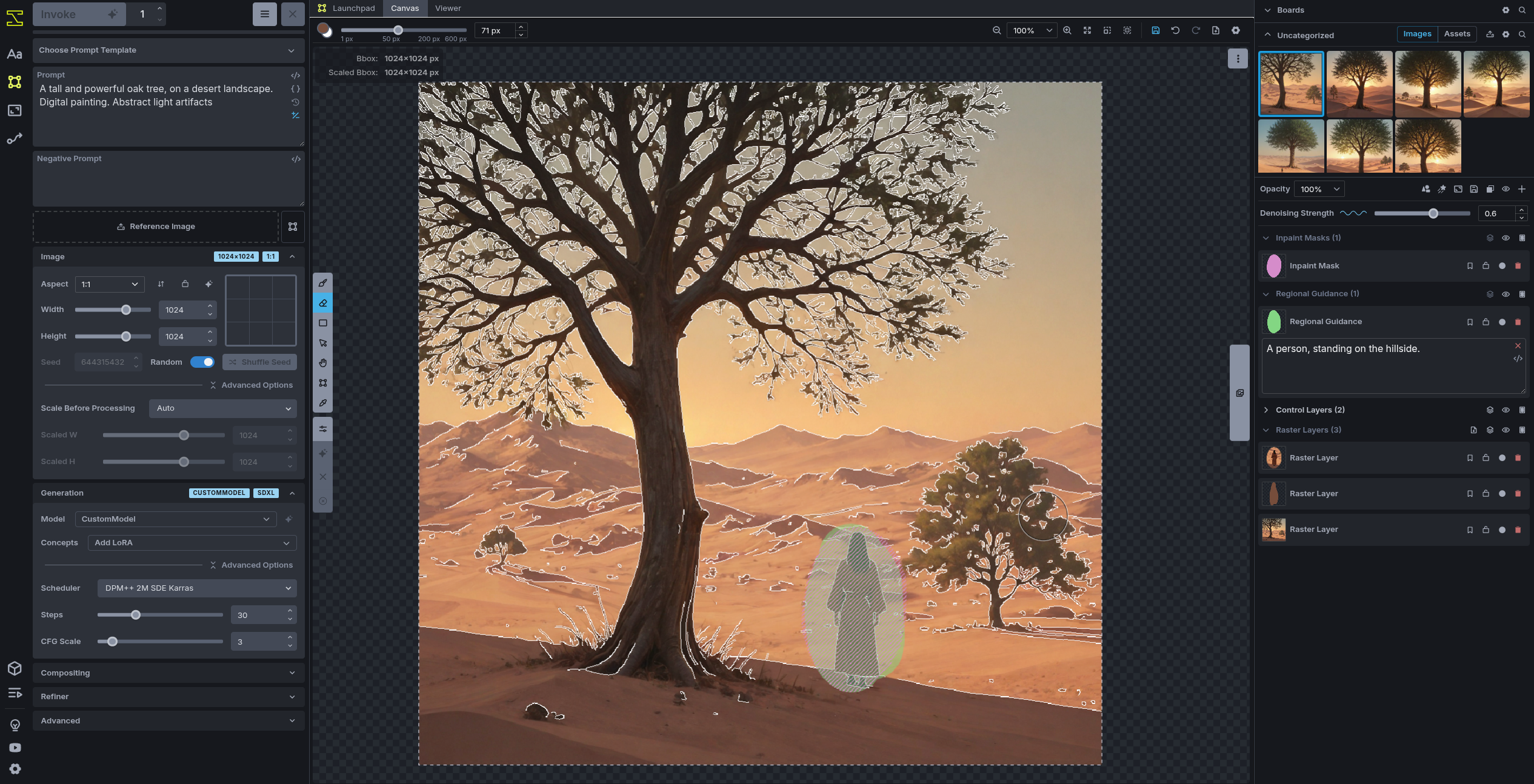Viewport: 1534px width, 784px height.
Task: Toggle the Random seed switch
Action: coord(202,362)
